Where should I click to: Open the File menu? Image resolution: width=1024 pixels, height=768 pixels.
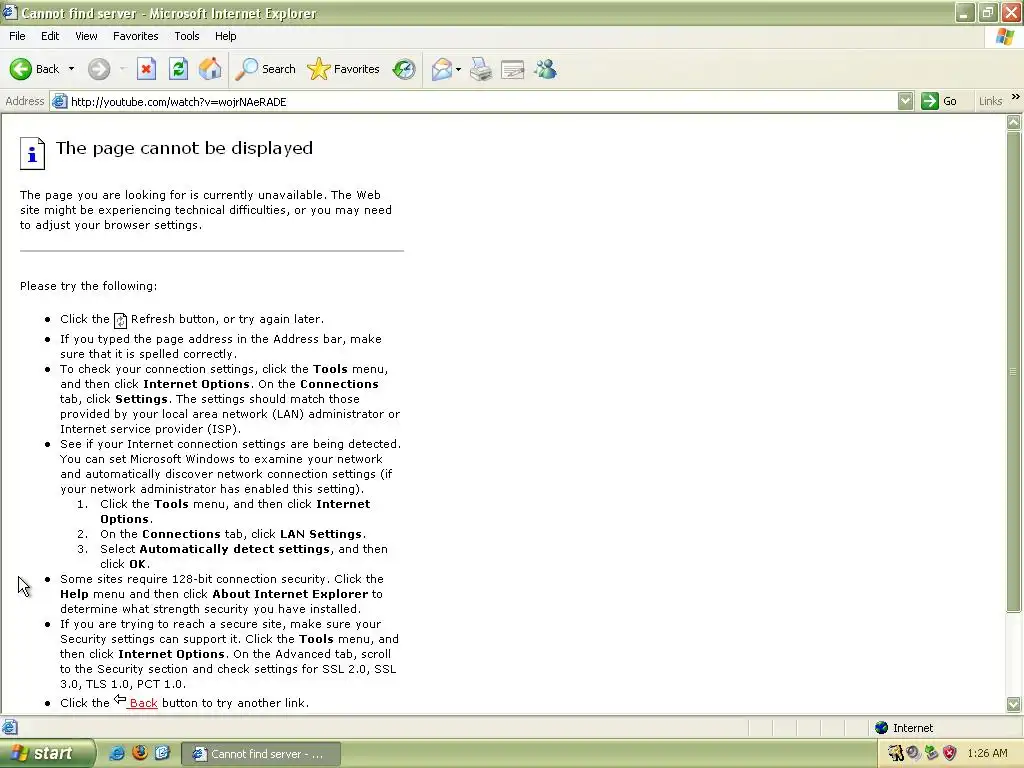click(18, 36)
